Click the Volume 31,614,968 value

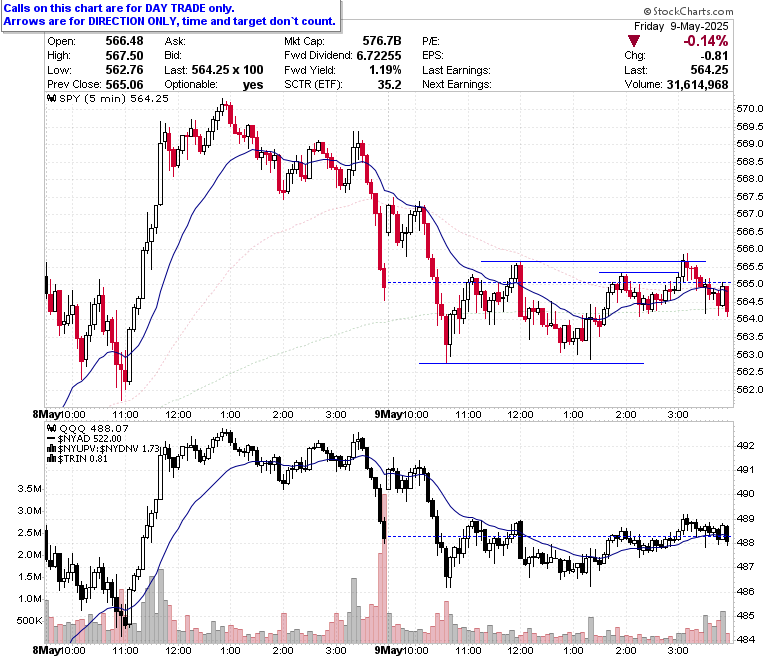point(697,85)
